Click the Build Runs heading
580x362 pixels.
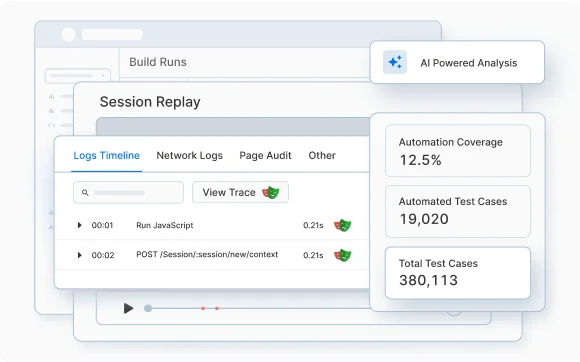coord(158,62)
